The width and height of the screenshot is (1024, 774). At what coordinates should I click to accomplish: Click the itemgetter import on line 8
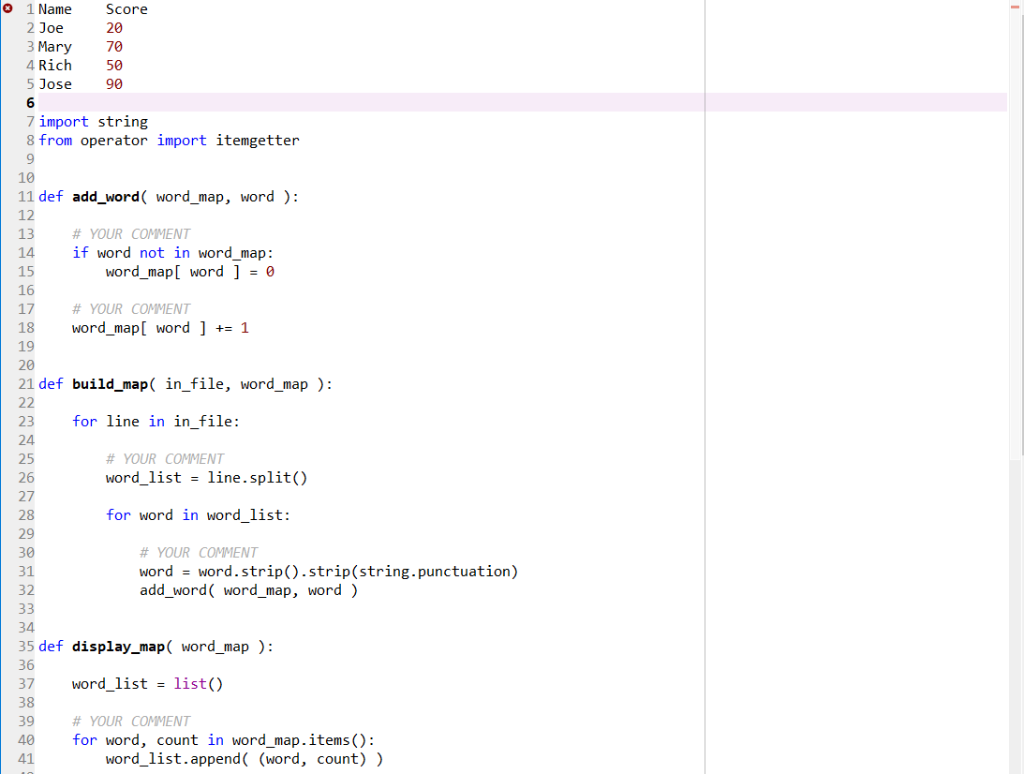click(x=258, y=140)
